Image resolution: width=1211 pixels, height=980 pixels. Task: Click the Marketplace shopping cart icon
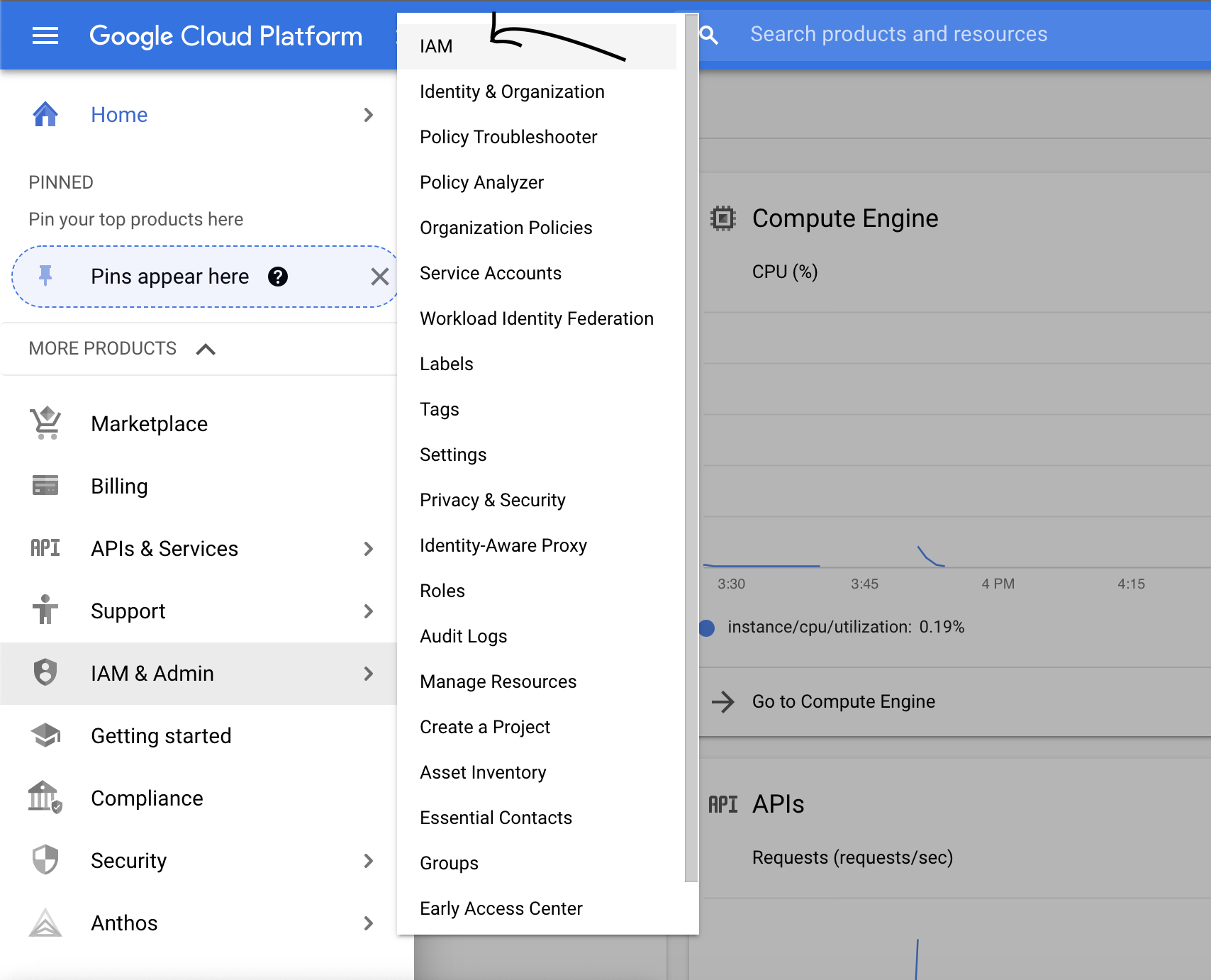pyautogui.click(x=45, y=423)
